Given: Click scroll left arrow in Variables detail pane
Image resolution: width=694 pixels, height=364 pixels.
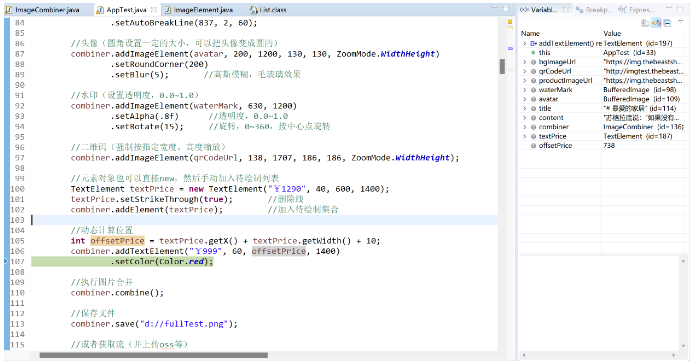Looking at the screenshot, I should [524, 355].
